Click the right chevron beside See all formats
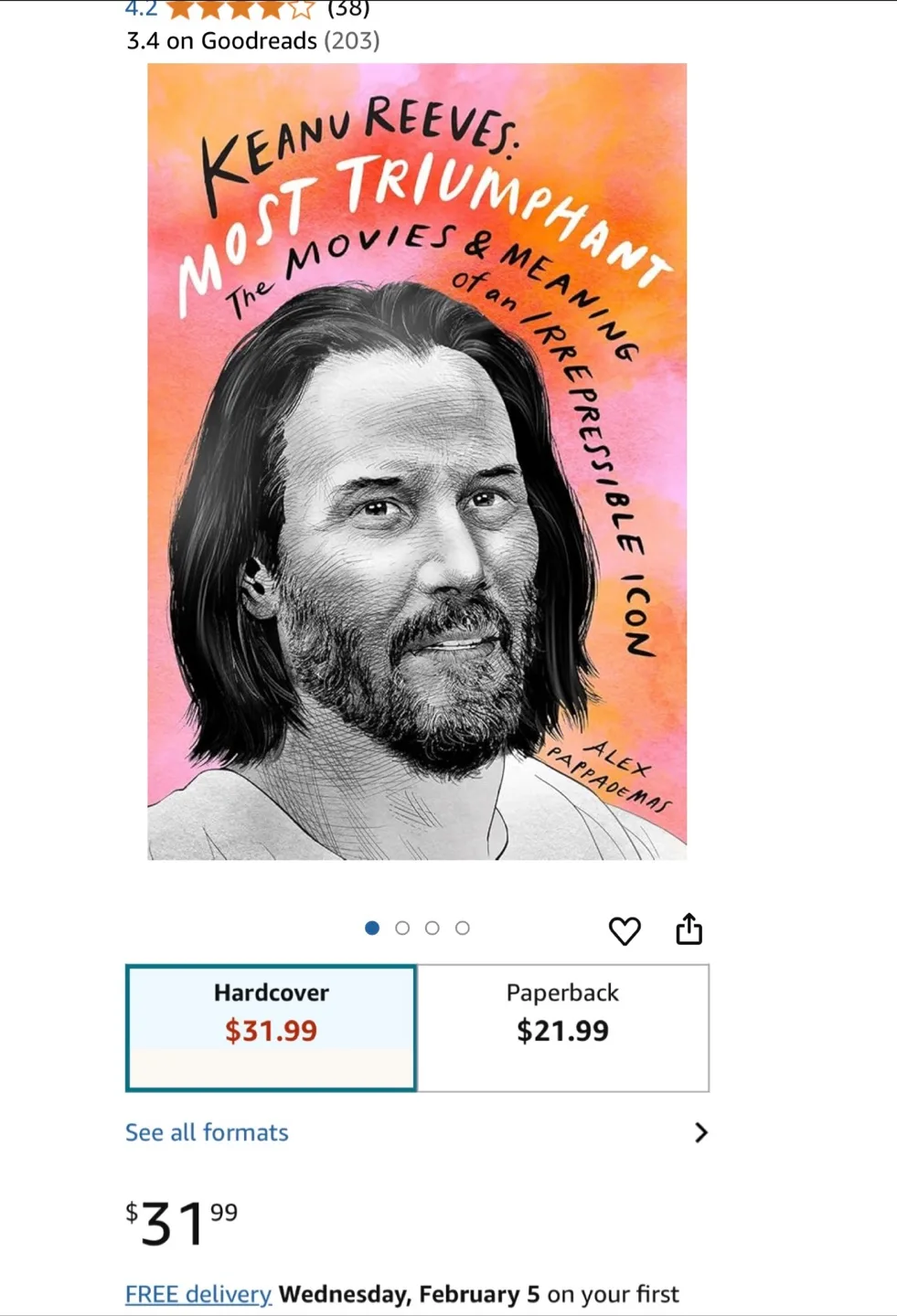 pos(701,1133)
